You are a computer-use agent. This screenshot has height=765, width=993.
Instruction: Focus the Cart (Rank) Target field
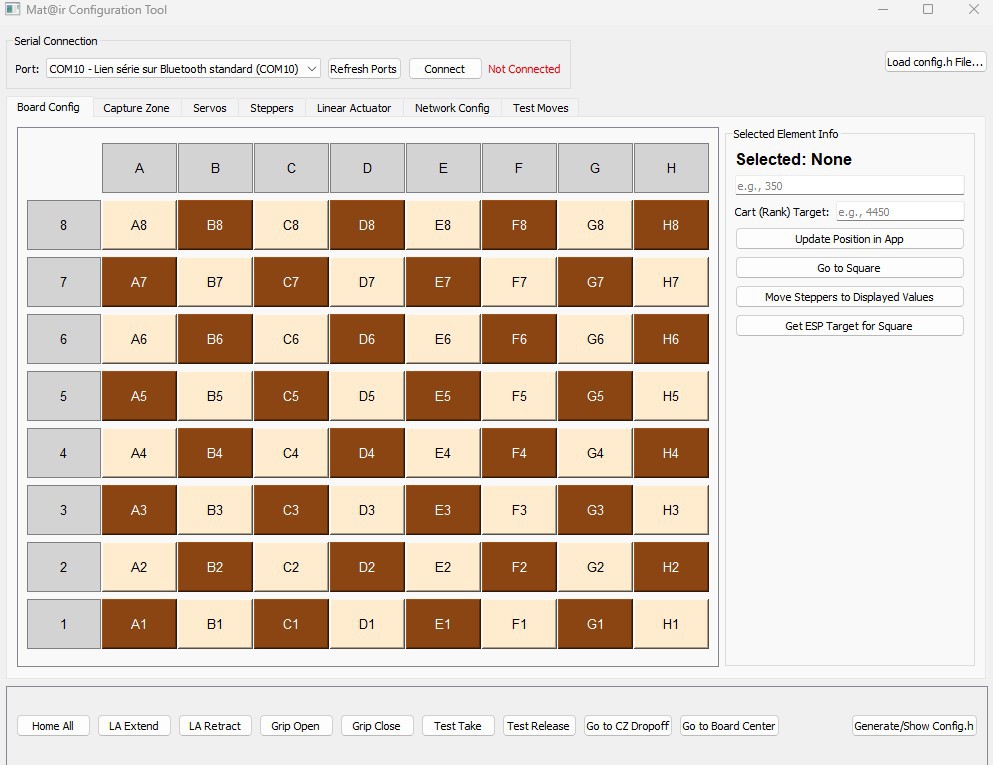(x=899, y=212)
